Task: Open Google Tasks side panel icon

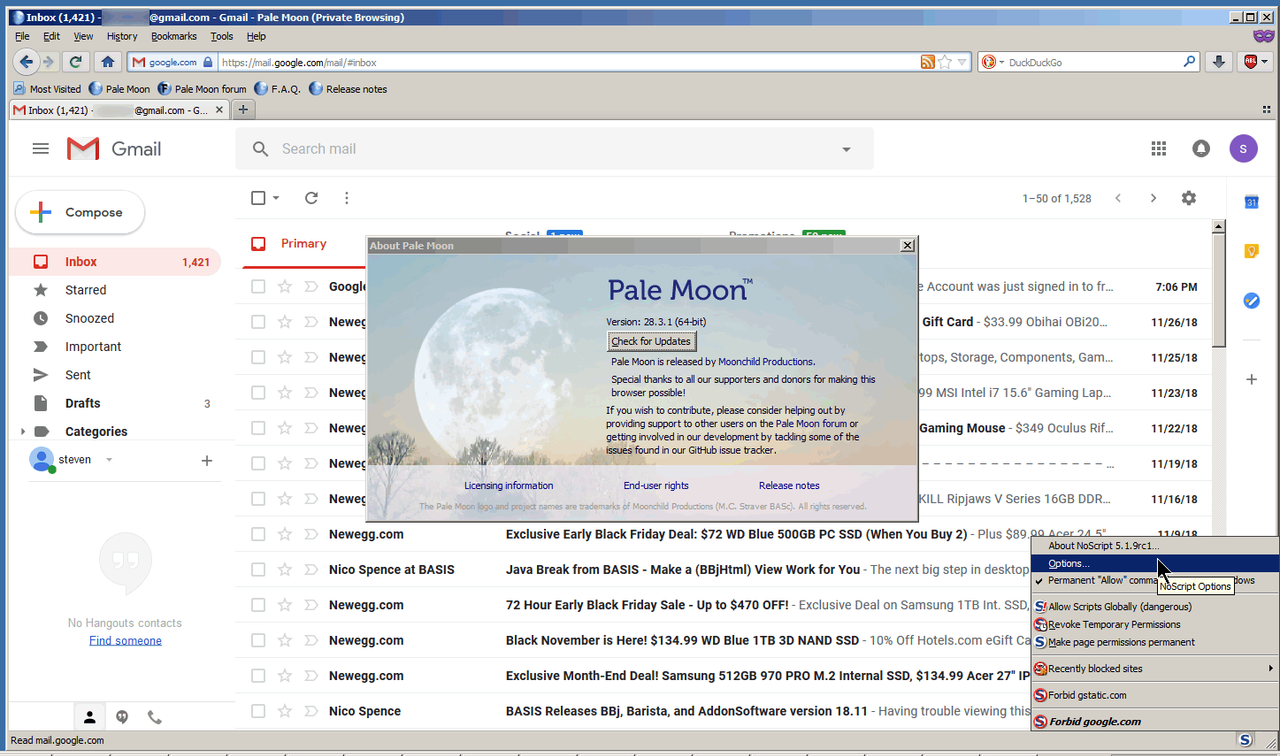Action: [x=1251, y=300]
